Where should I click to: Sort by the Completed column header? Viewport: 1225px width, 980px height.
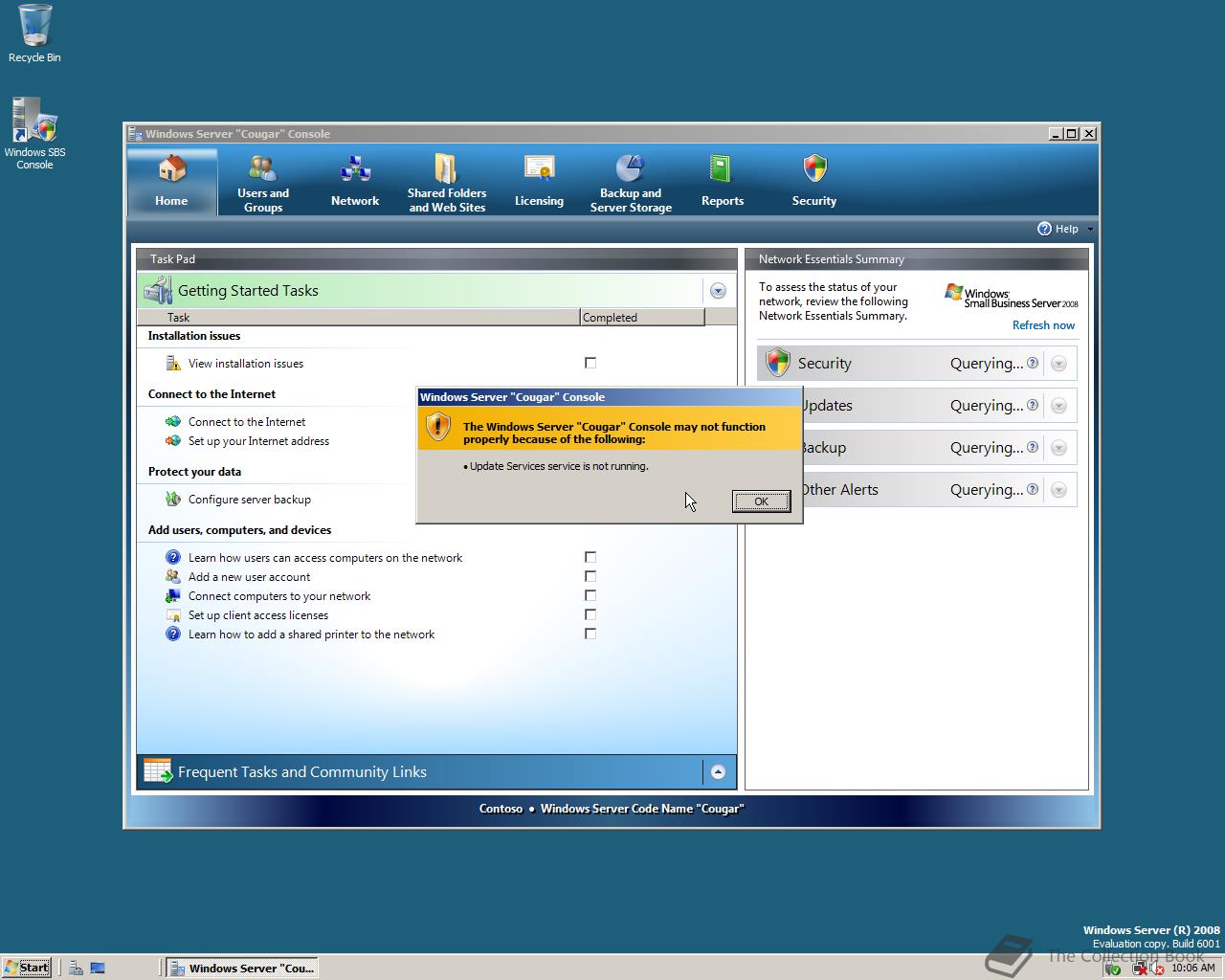[x=642, y=318]
